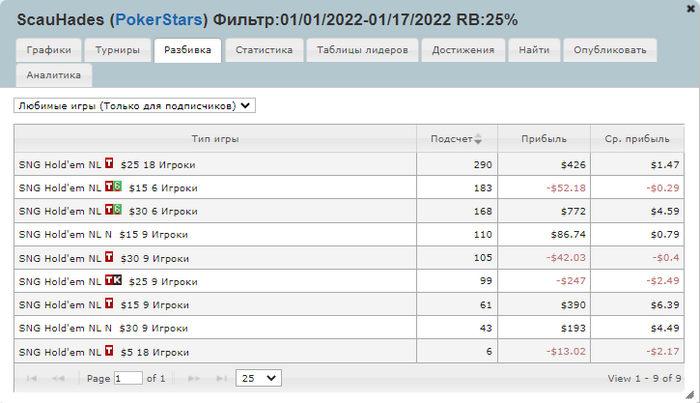Image resolution: width=700 pixels, height=403 pixels.
Task: Click the knockout K icon in $25 9 Игроки row
Action: (117, 280)
